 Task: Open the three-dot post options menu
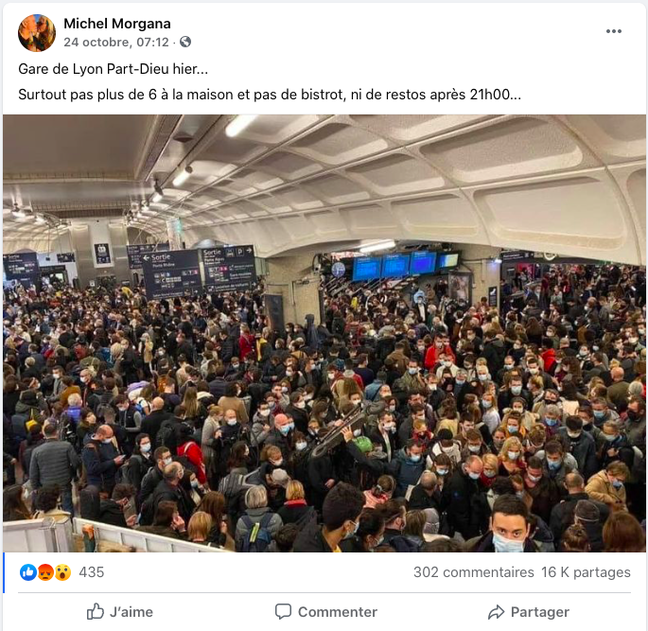click(x=614, y=31)
